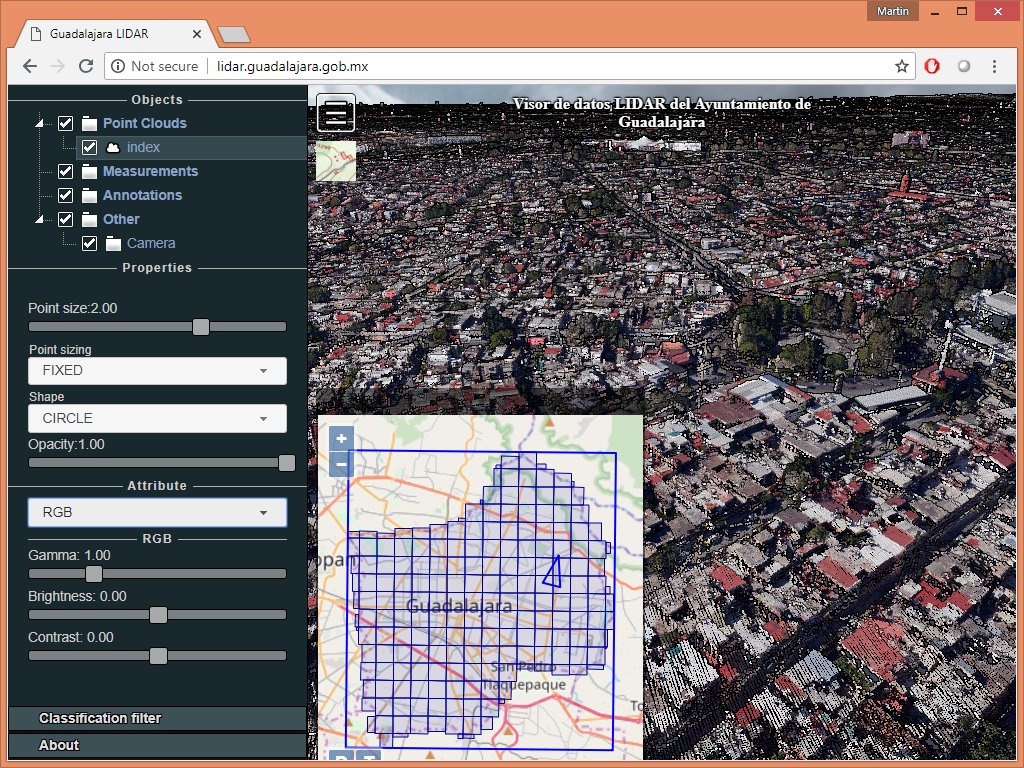Toggle the minimap thumbnail icon
Viewport: 1024px width, 768px height.
pos(336,161)
